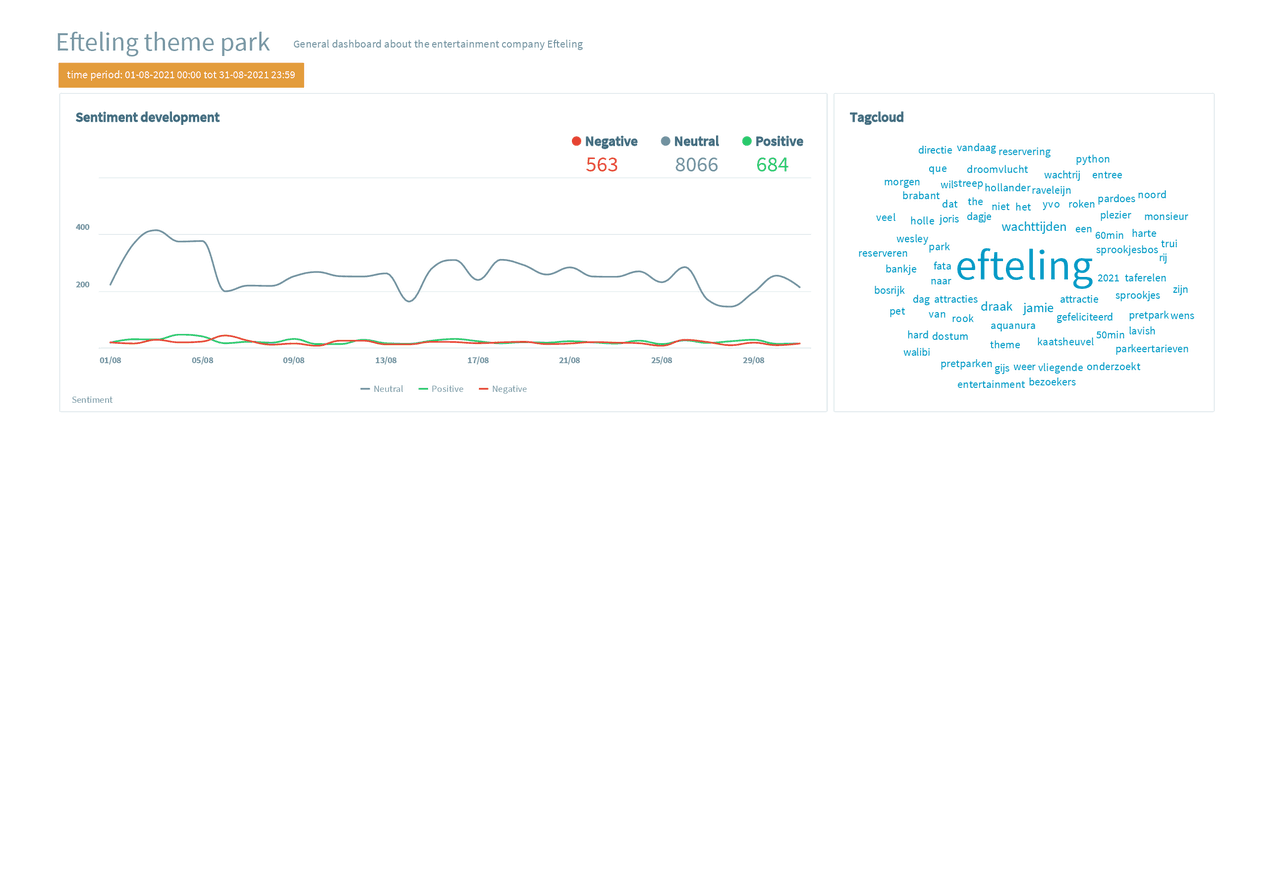This screenshot has height=869, width=1280.
Task: Open the Tagcloud panel header
Action: pyautogui.click(x=876, y=117)
